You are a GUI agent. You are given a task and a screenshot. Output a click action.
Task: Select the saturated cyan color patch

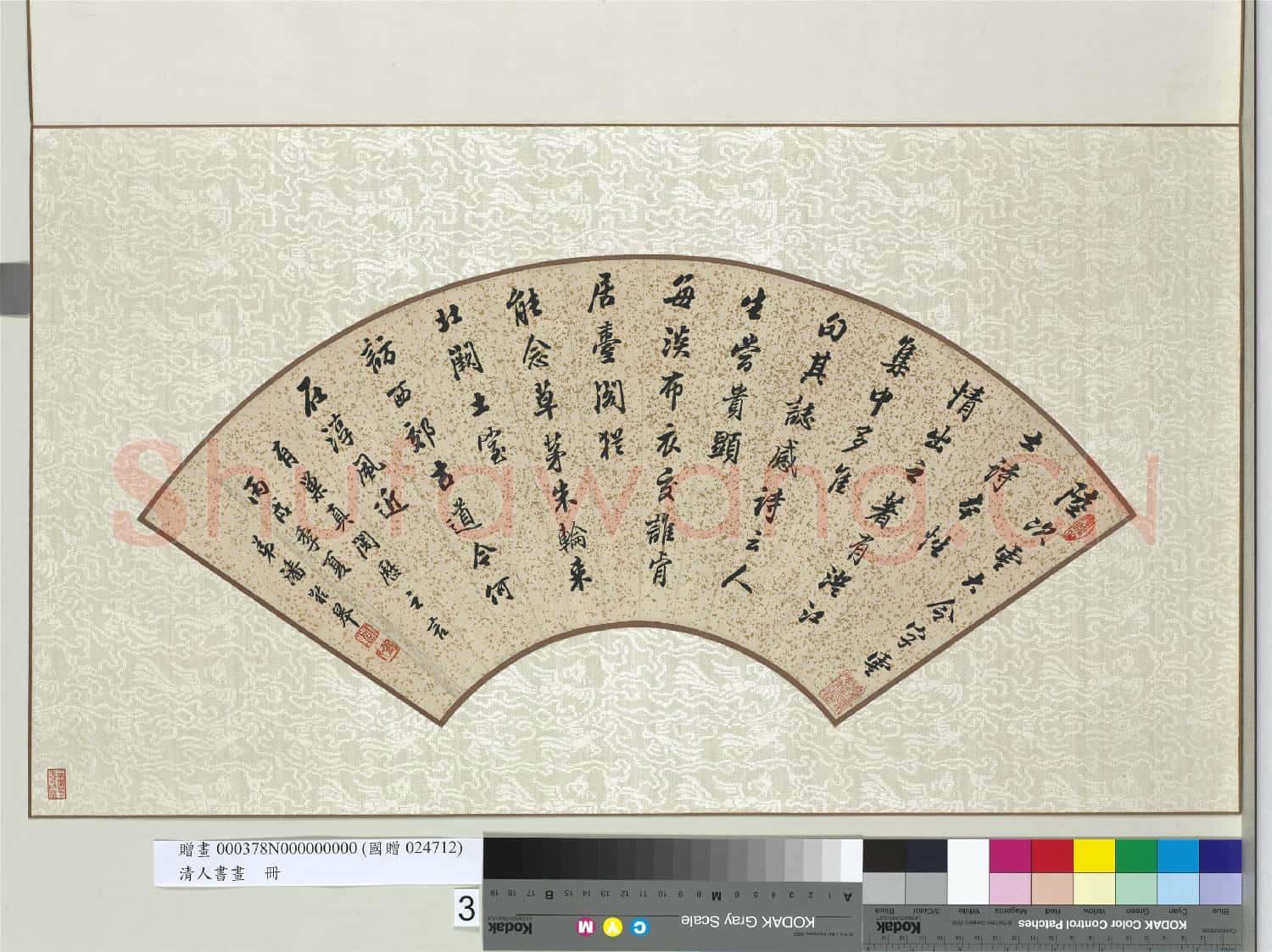(1178, 855)
